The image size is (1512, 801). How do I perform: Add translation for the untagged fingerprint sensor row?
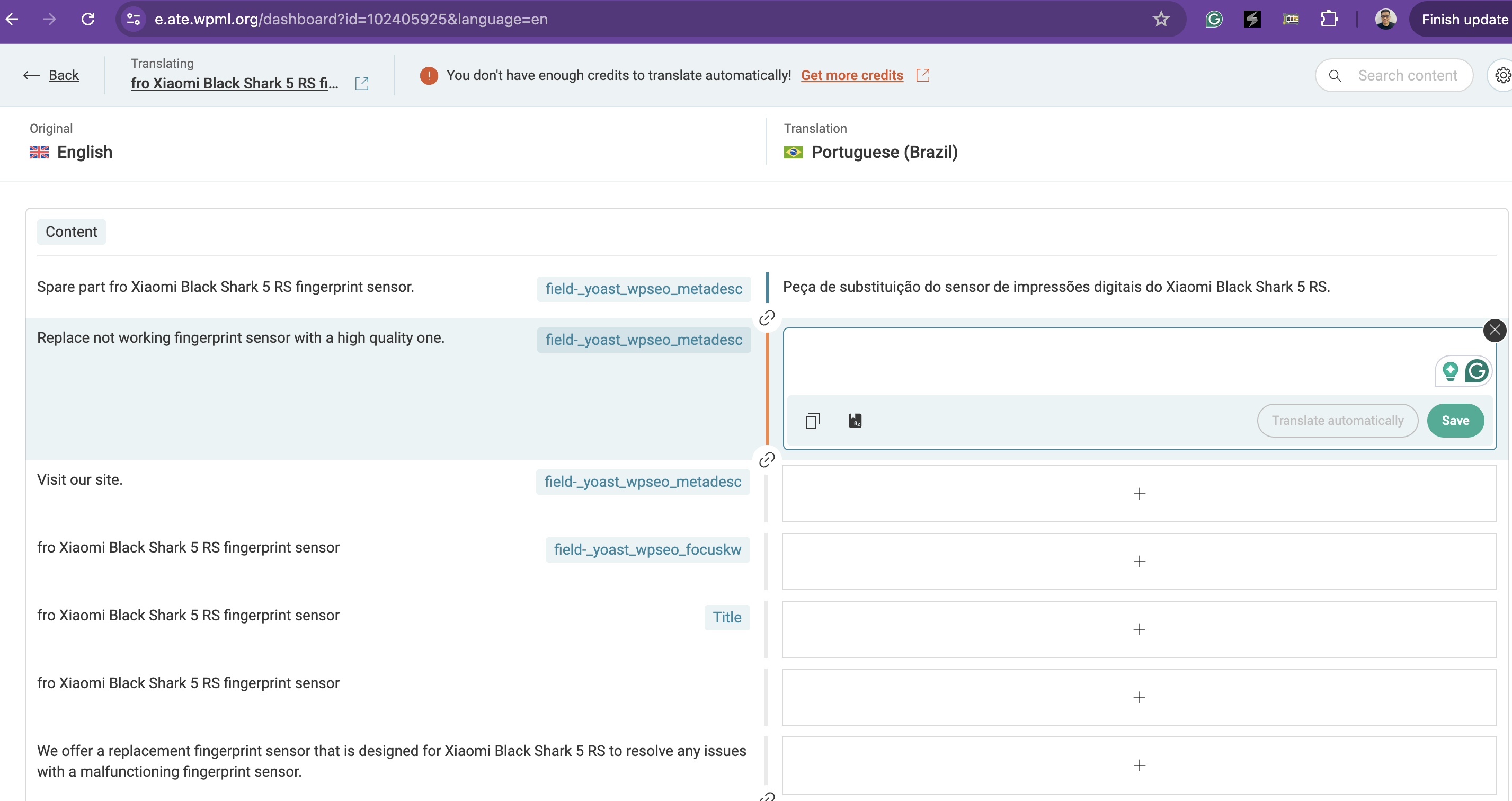tap(1139, 697)
